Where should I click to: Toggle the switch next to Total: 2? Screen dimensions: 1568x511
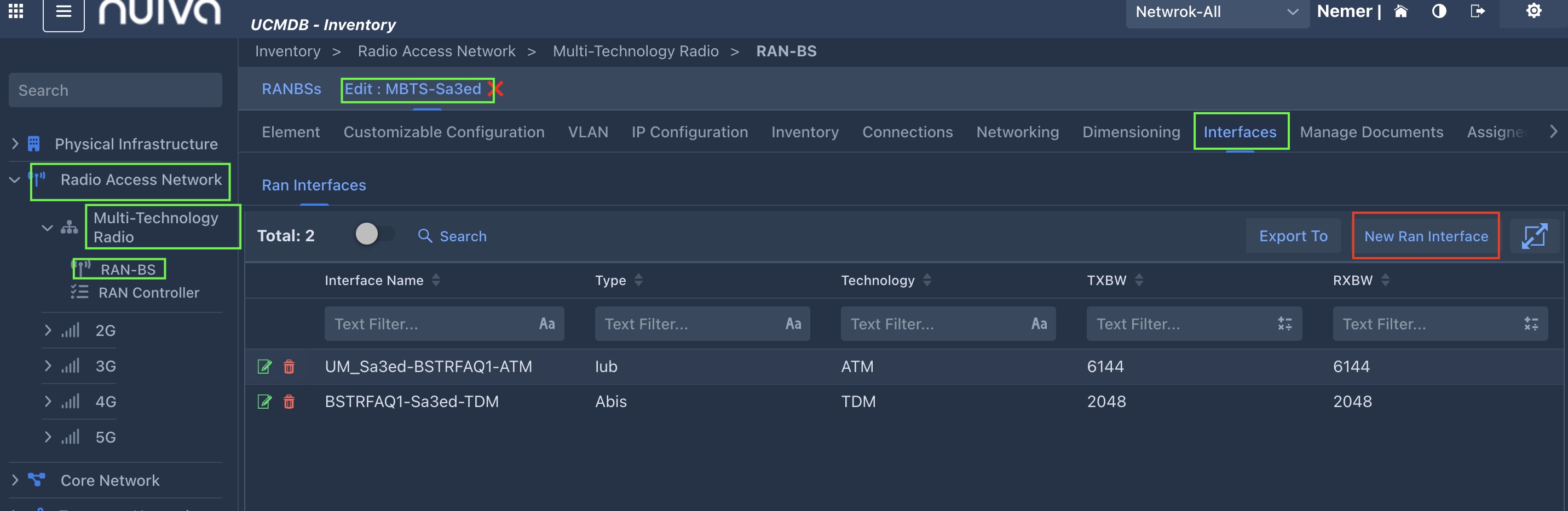click(374, 234)
